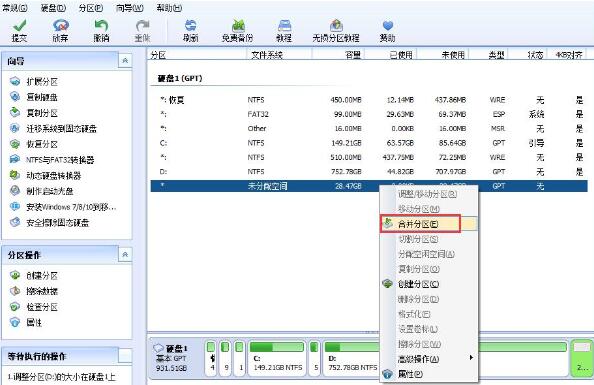
Task: Click the 放弃 (Discard) toolbar icon
Action: click(x=61, y=25)
